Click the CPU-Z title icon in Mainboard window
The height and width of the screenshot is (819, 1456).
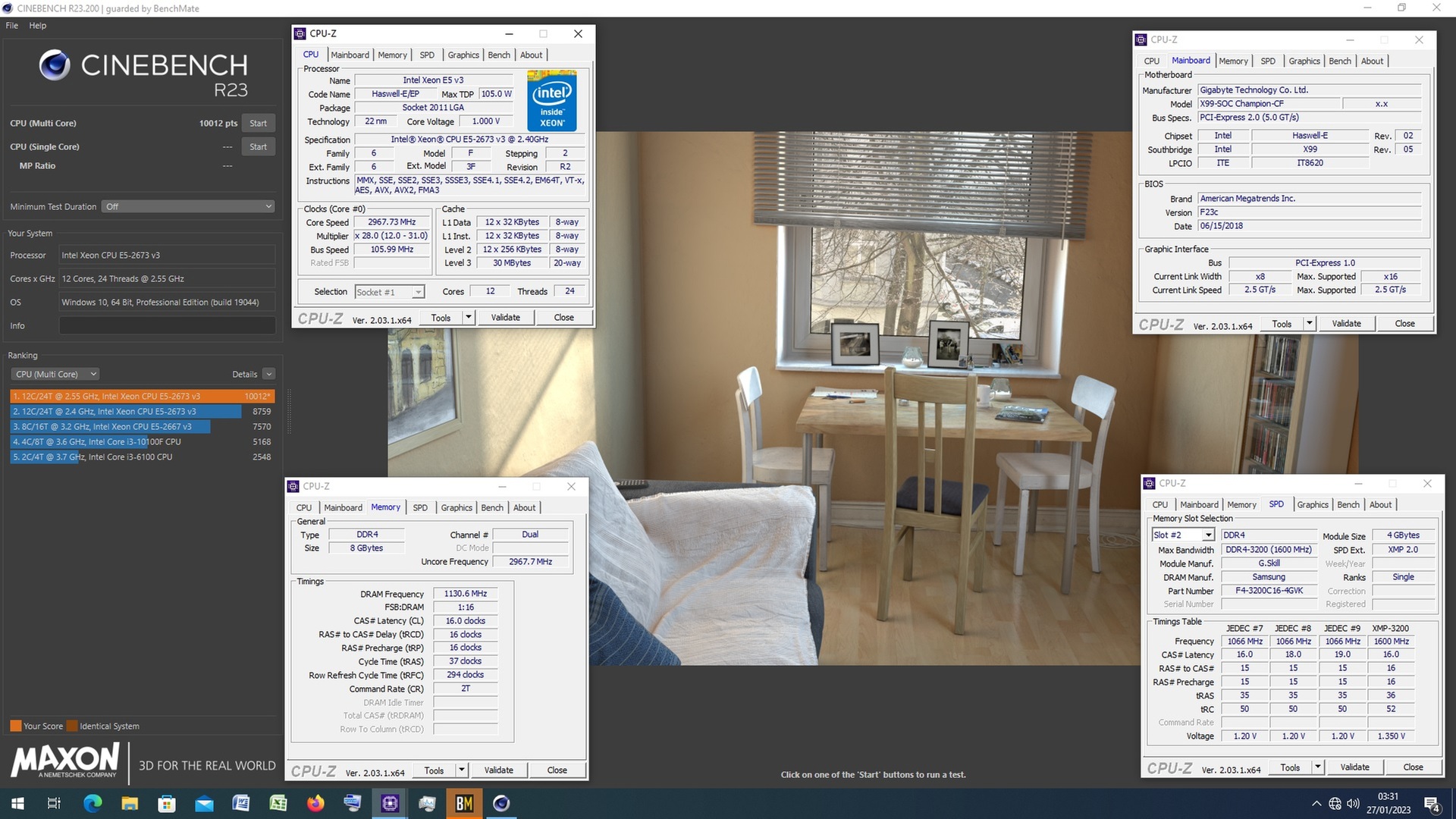pos(1141,39)
